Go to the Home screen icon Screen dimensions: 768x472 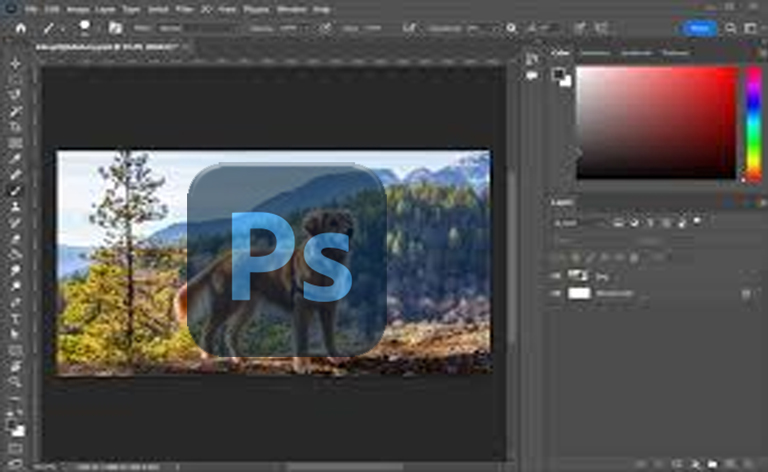point(21,28)
